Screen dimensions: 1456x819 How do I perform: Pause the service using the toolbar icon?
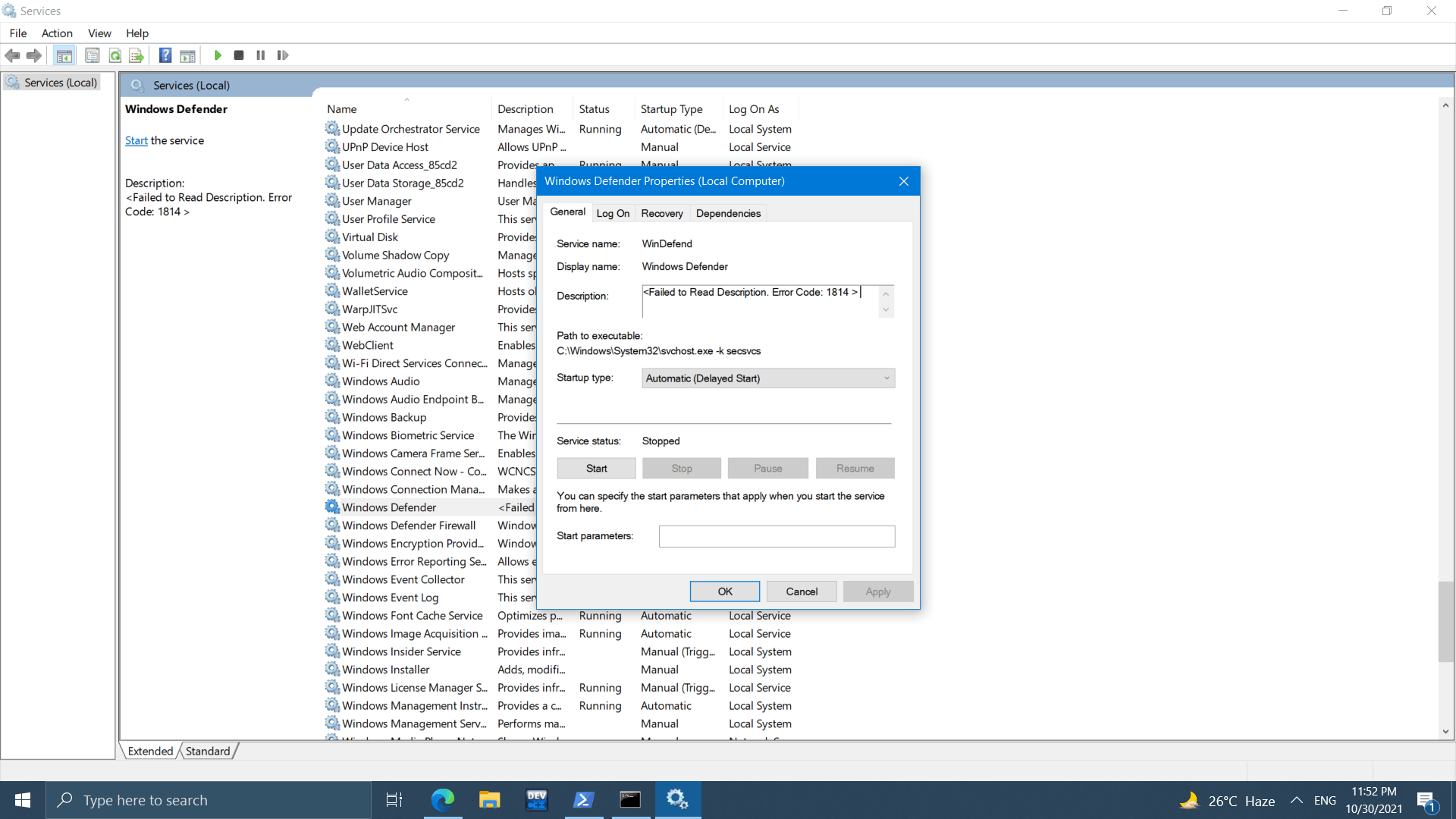pos(260,55)
